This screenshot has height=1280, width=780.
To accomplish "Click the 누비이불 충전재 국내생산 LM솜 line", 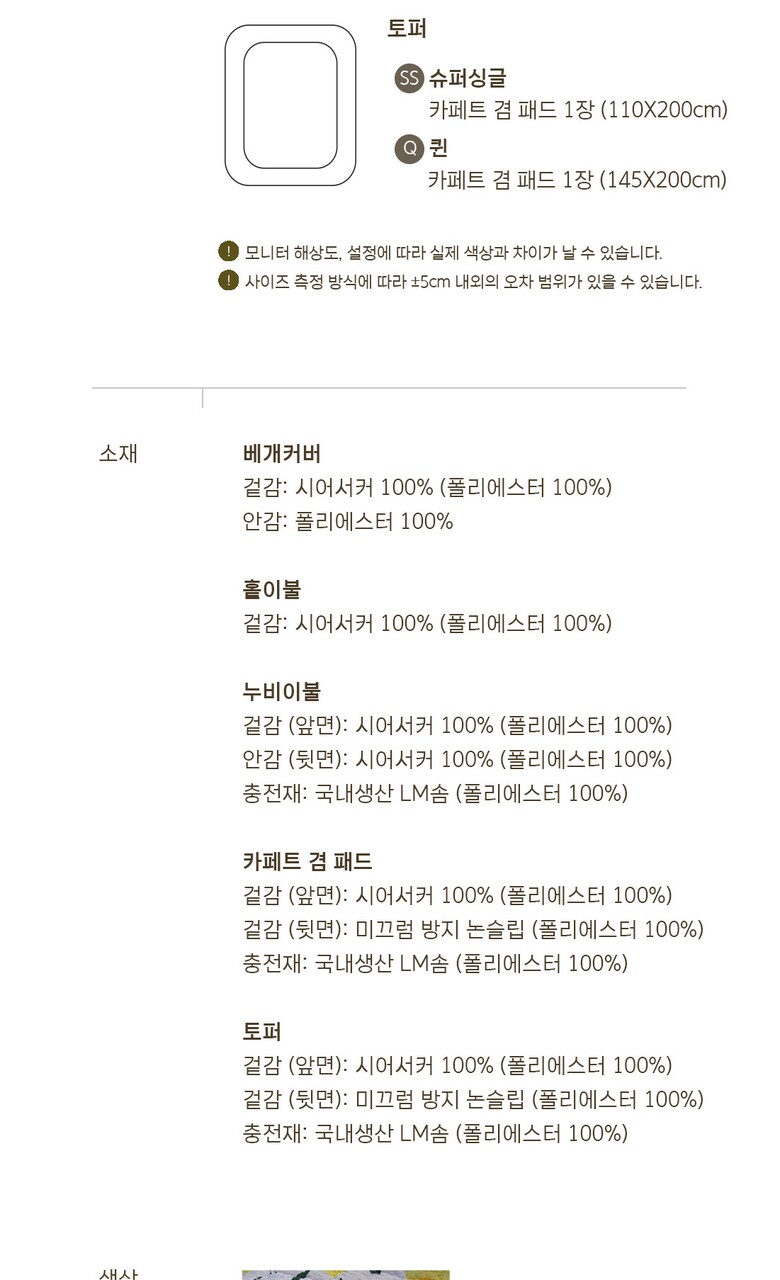I will coord(435,794).
